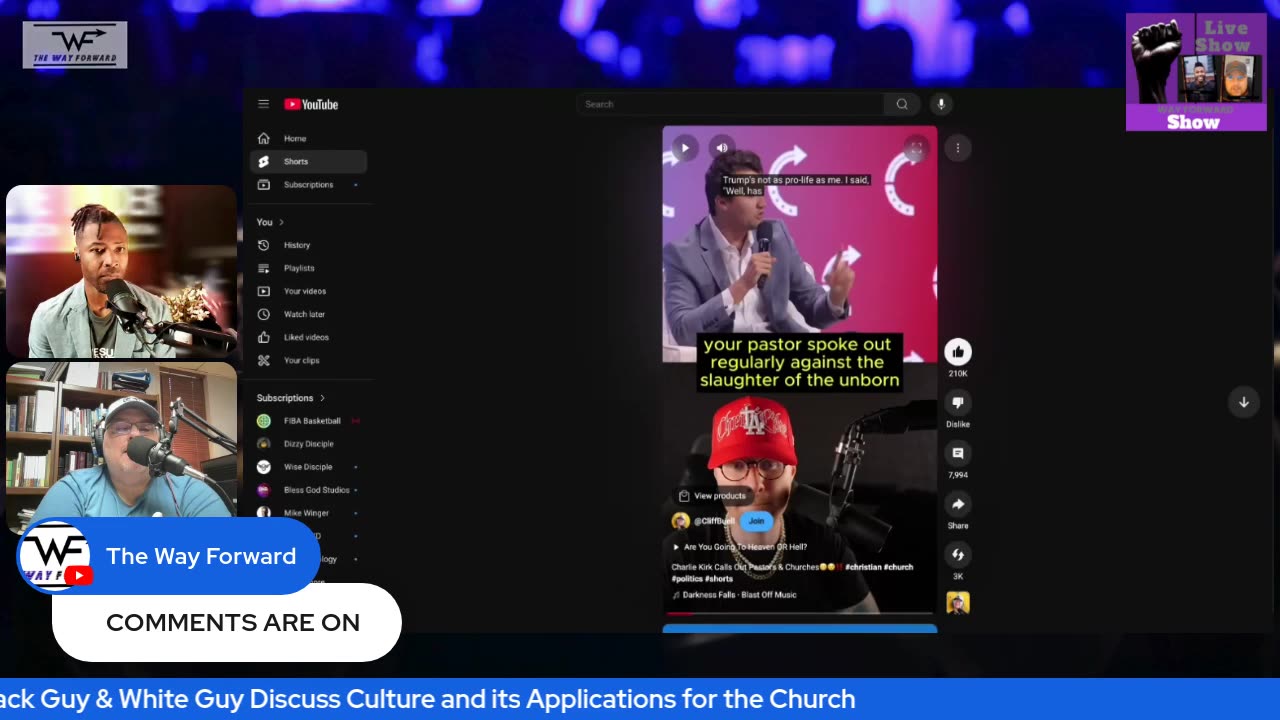Viewport: 1280px width, 720px height.
Task: Open Bless God Studios channel
Action: click(x=309, y=490)
